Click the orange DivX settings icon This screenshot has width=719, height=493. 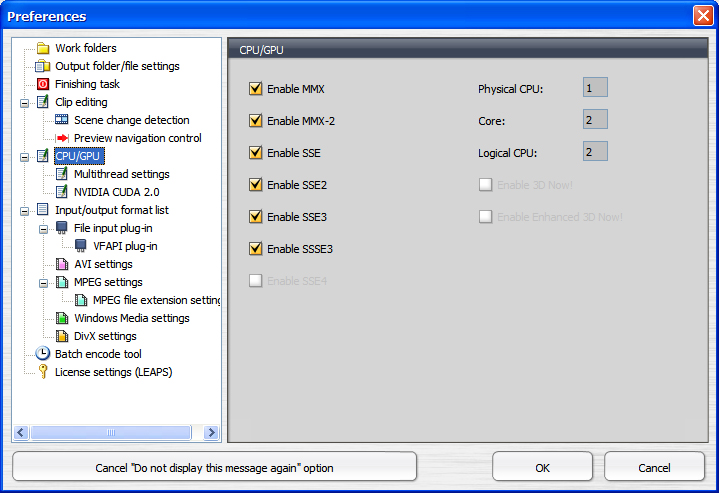coord(62,336)
